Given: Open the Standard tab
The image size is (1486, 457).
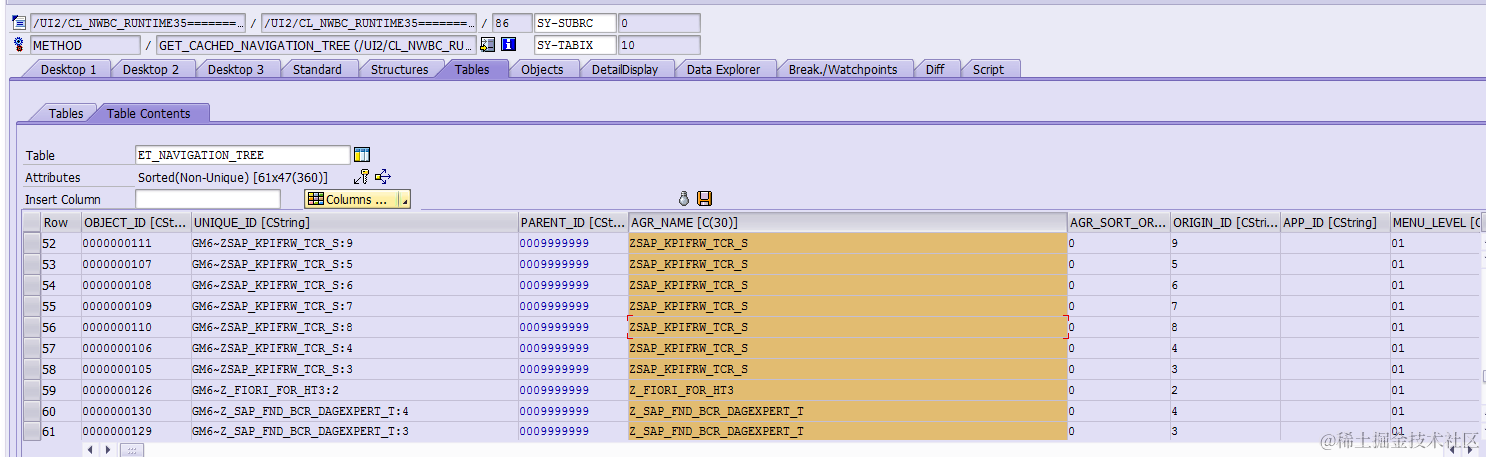Looking at the screenshot, I should pos(317,69).
